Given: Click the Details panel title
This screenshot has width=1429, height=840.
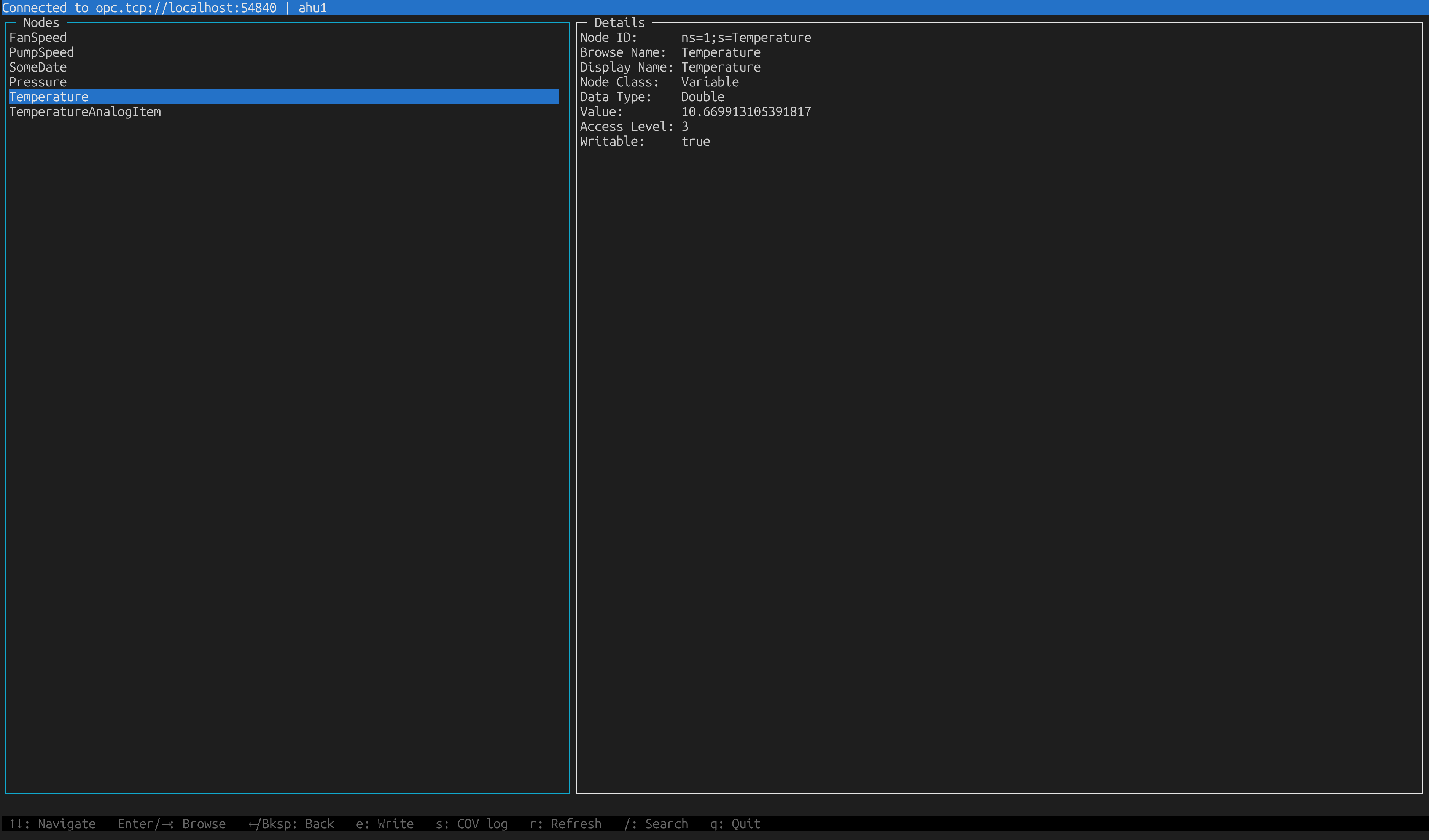Looking at the screenshot, I should [620, 23].
